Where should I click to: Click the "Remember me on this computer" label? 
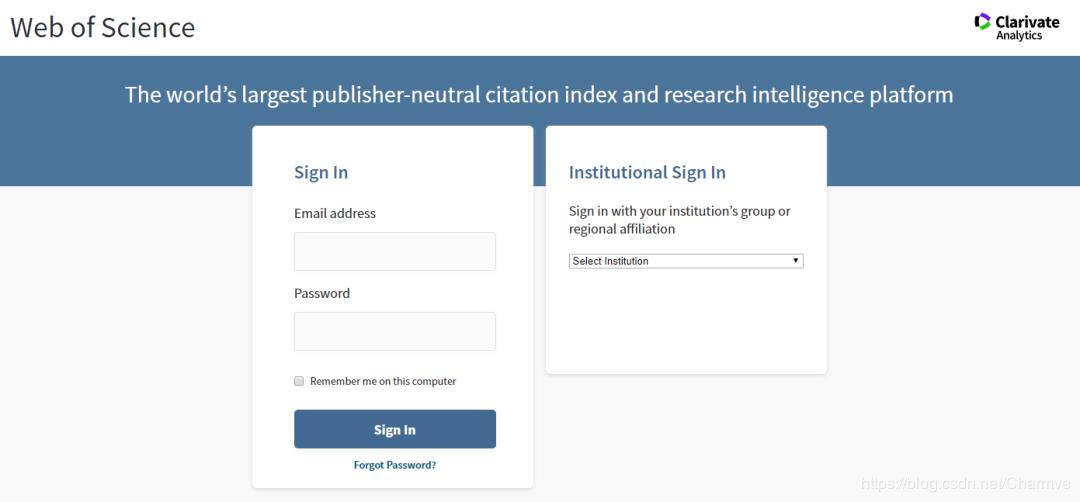[x=383, y=381]
